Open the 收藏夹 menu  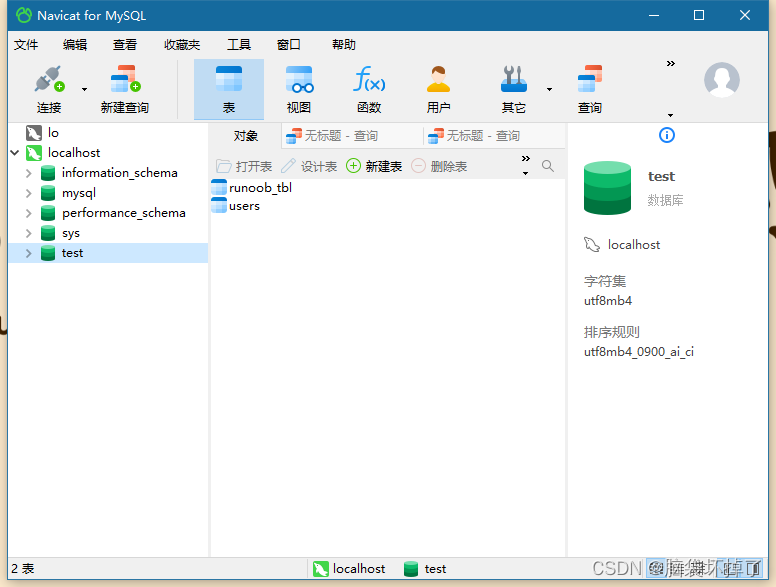(182, 45)
